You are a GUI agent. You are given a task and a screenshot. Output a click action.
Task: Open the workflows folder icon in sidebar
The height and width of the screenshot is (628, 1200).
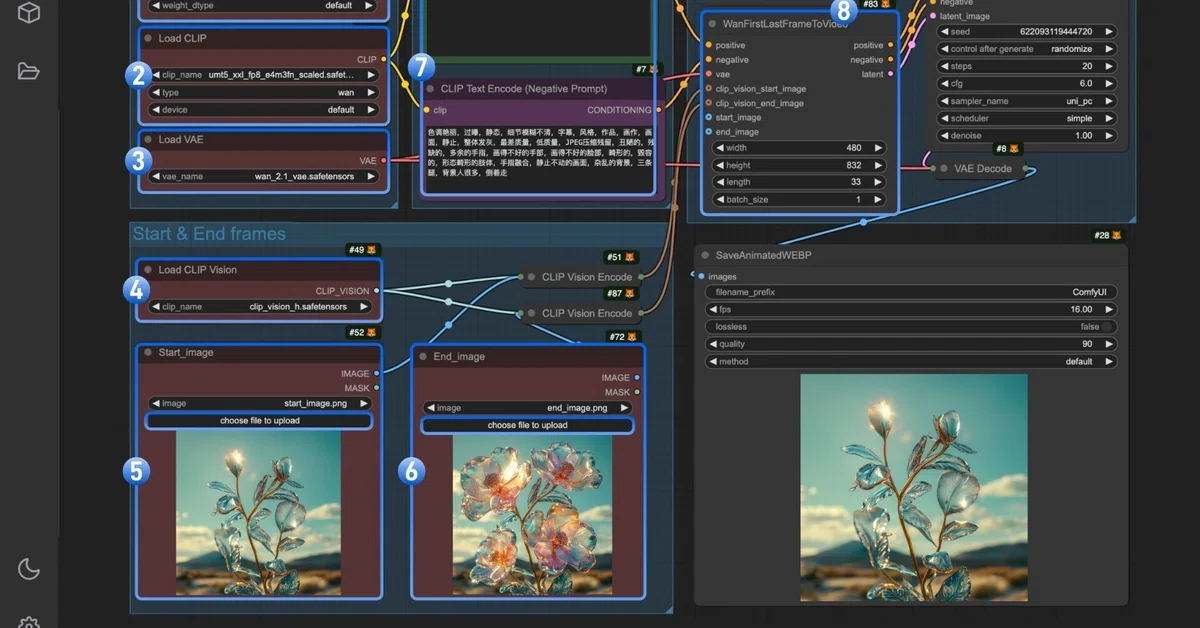(x=29, y=71)
